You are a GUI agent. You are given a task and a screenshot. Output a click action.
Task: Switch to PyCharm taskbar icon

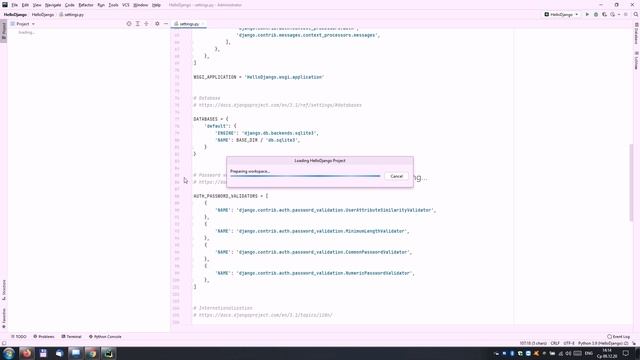pyautogui.click(x=108, y=353)
